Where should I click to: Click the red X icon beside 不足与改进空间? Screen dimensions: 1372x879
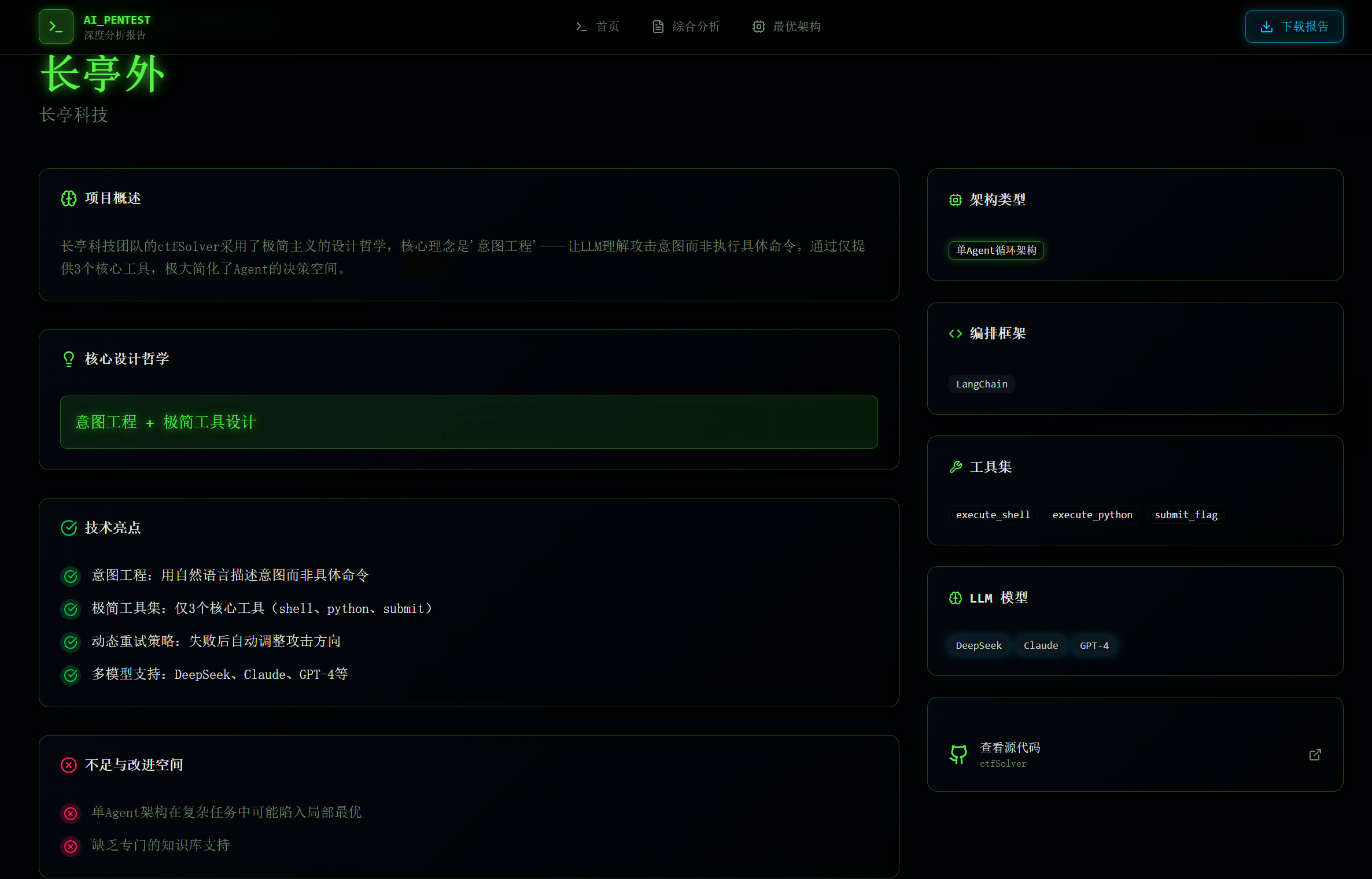coord(69,765)
